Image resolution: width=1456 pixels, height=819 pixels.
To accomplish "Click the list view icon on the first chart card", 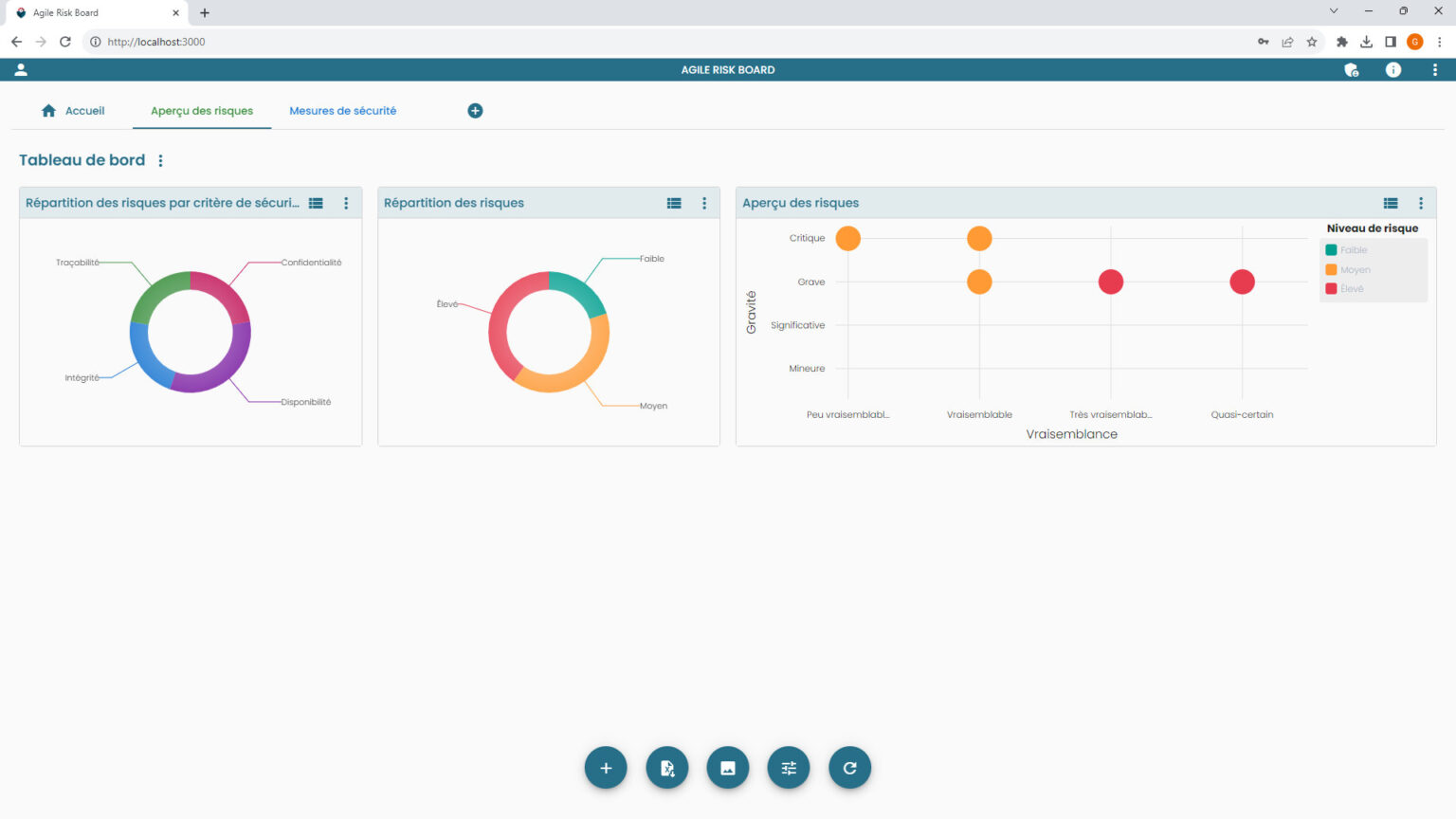I will (x=316, y=203).
